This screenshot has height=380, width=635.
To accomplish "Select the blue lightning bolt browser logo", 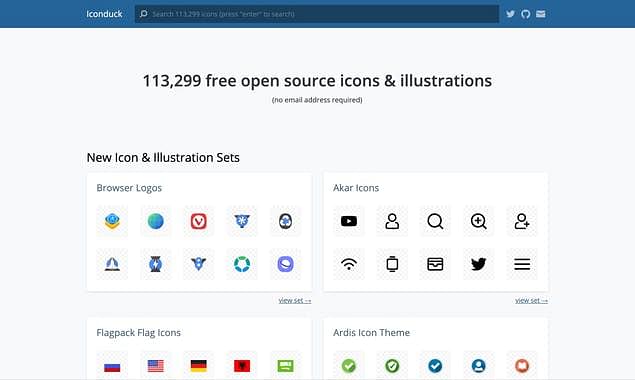I will pyautogui.click(x=156, y=264).
